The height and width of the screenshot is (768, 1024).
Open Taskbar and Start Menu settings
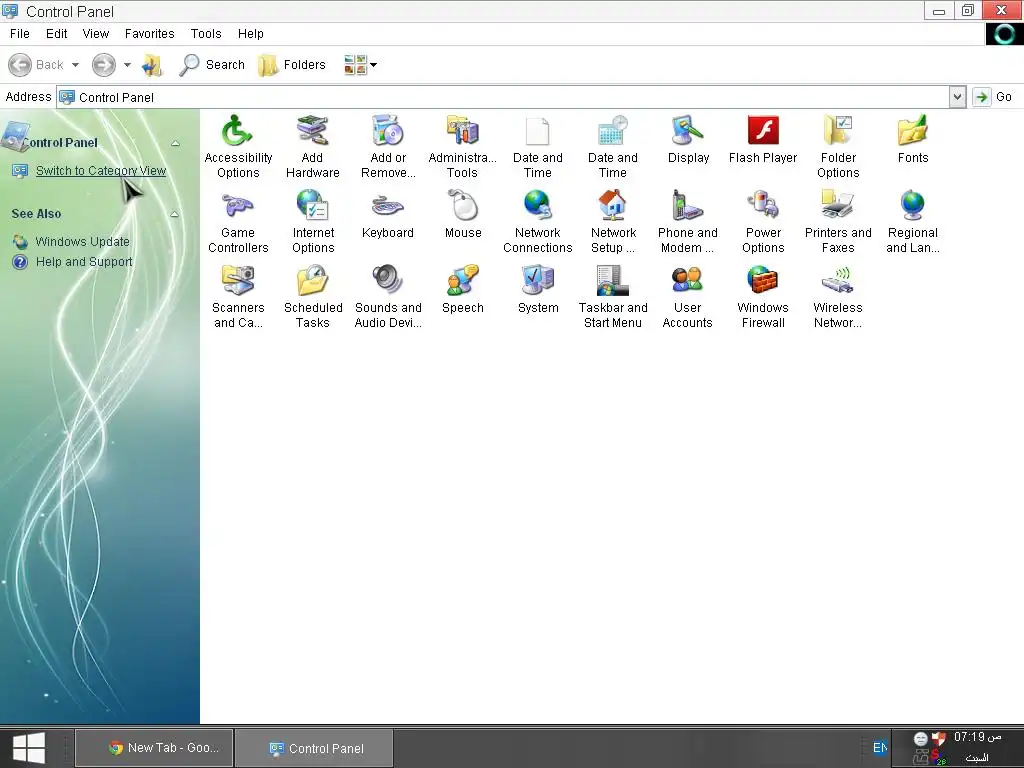coord(613,296)
